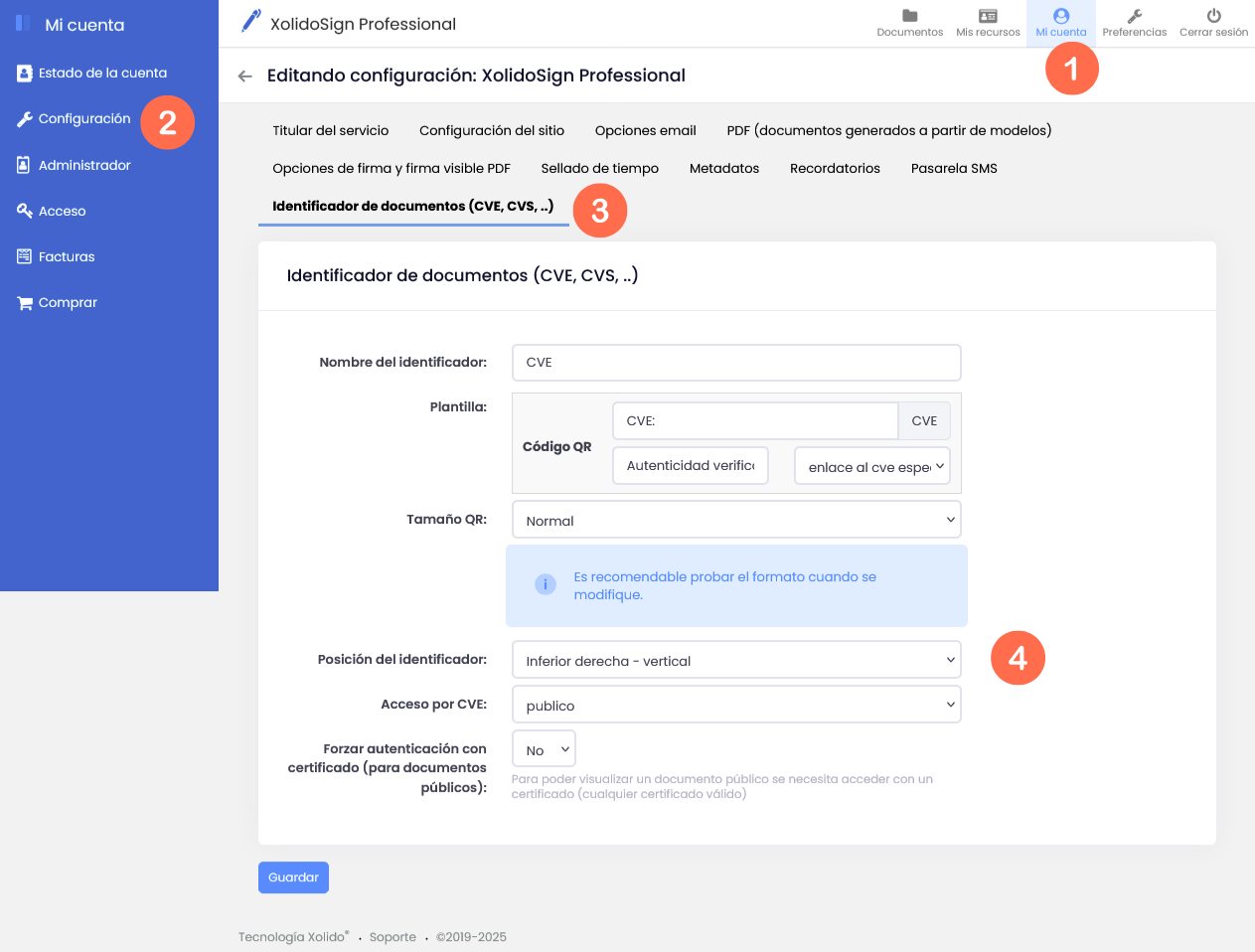Click the Guardar button
This screenshot has height=952, width=1255.
point(293,877)
